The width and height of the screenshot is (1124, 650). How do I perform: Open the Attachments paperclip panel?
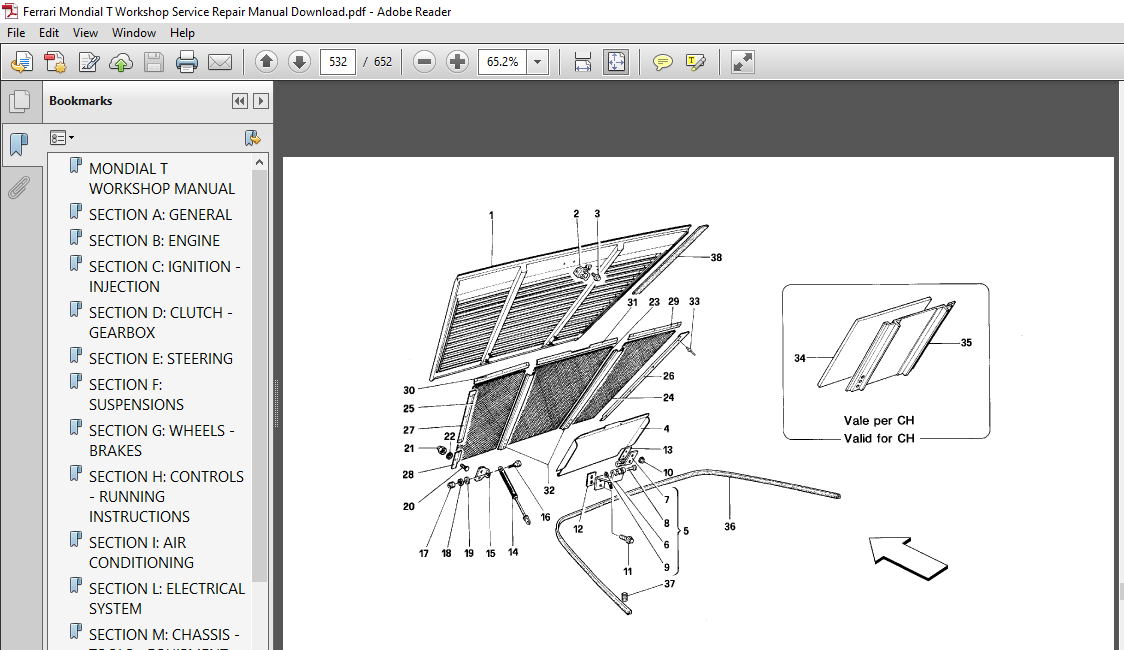[19, 188]
